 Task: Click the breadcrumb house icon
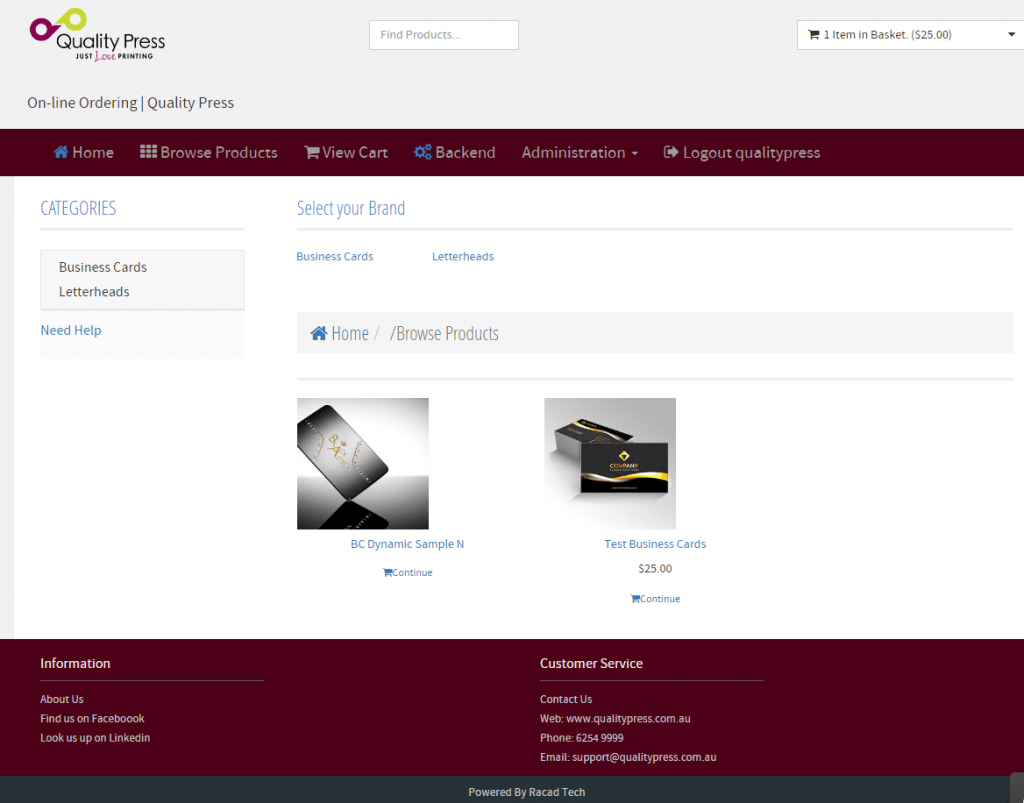pyautogui.click(x=319, y=333)
